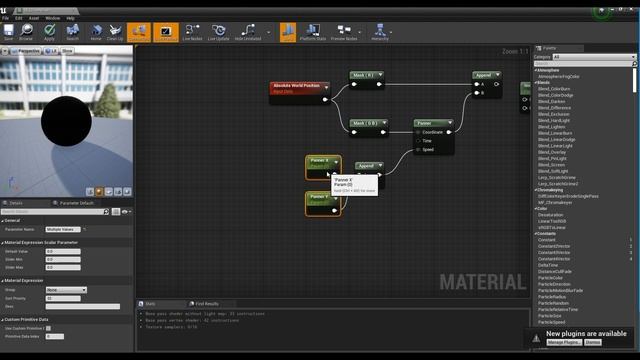640x360 pixels.
Task: Click the Lit view mode button
Action: 51,51
